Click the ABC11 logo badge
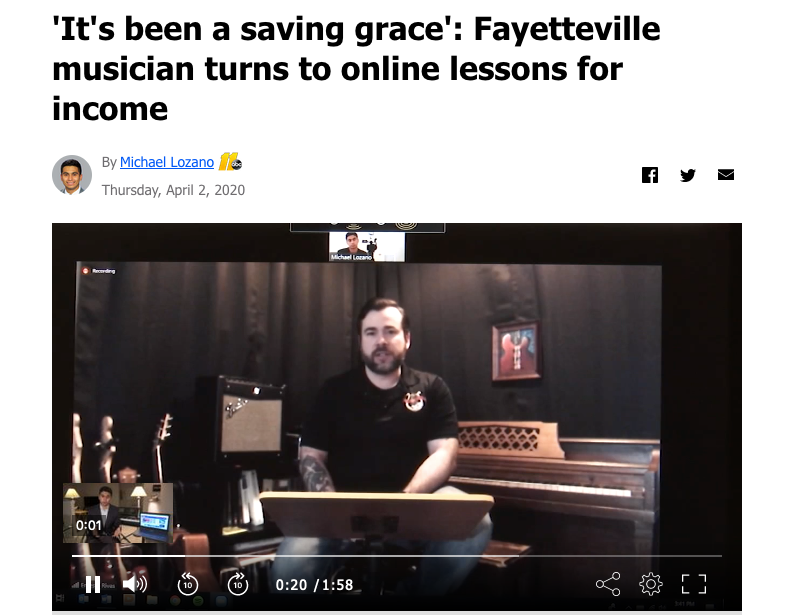This screenshot has height=615, width=790. (230, 162)
